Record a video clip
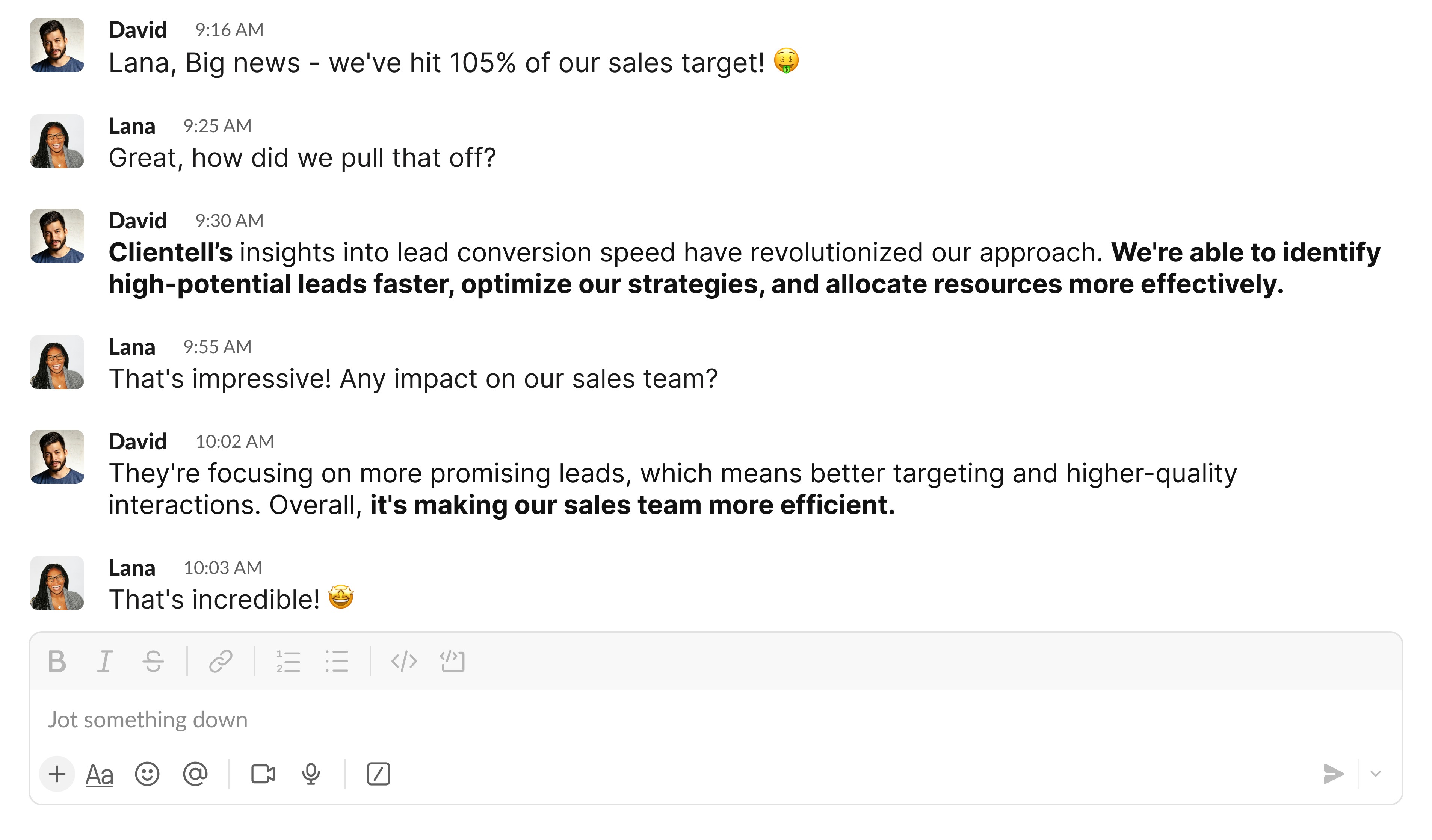The image size is (1432, 840). (x=263, y=774)
